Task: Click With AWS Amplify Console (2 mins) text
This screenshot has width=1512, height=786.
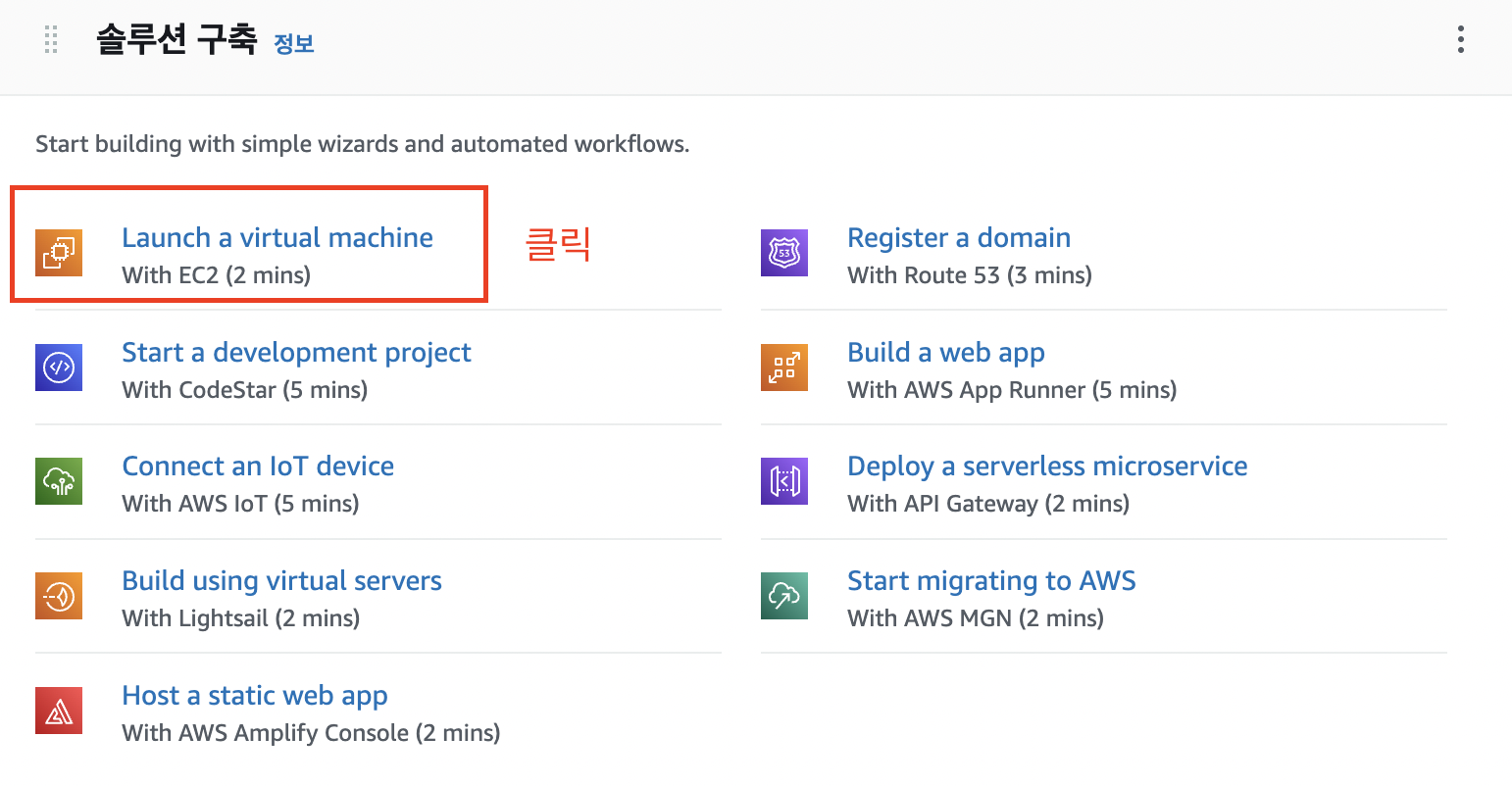Action: 311,733
